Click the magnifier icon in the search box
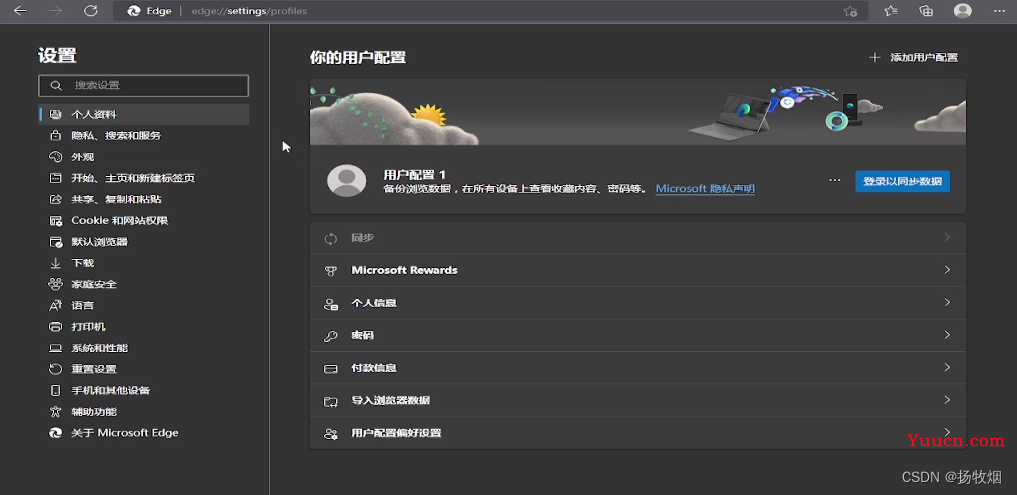 (56, 86)
